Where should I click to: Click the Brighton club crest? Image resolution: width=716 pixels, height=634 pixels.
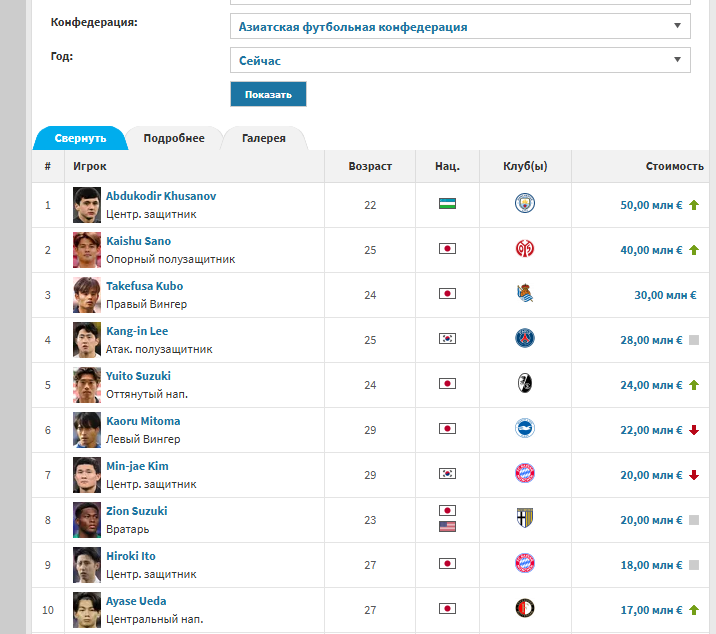click(525, 428)
